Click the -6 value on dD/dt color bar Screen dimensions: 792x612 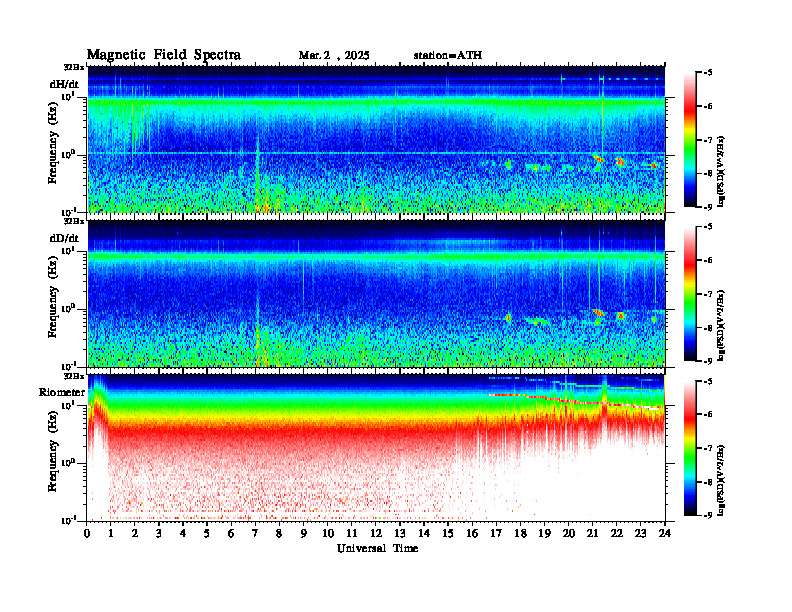tap(708, 261)
